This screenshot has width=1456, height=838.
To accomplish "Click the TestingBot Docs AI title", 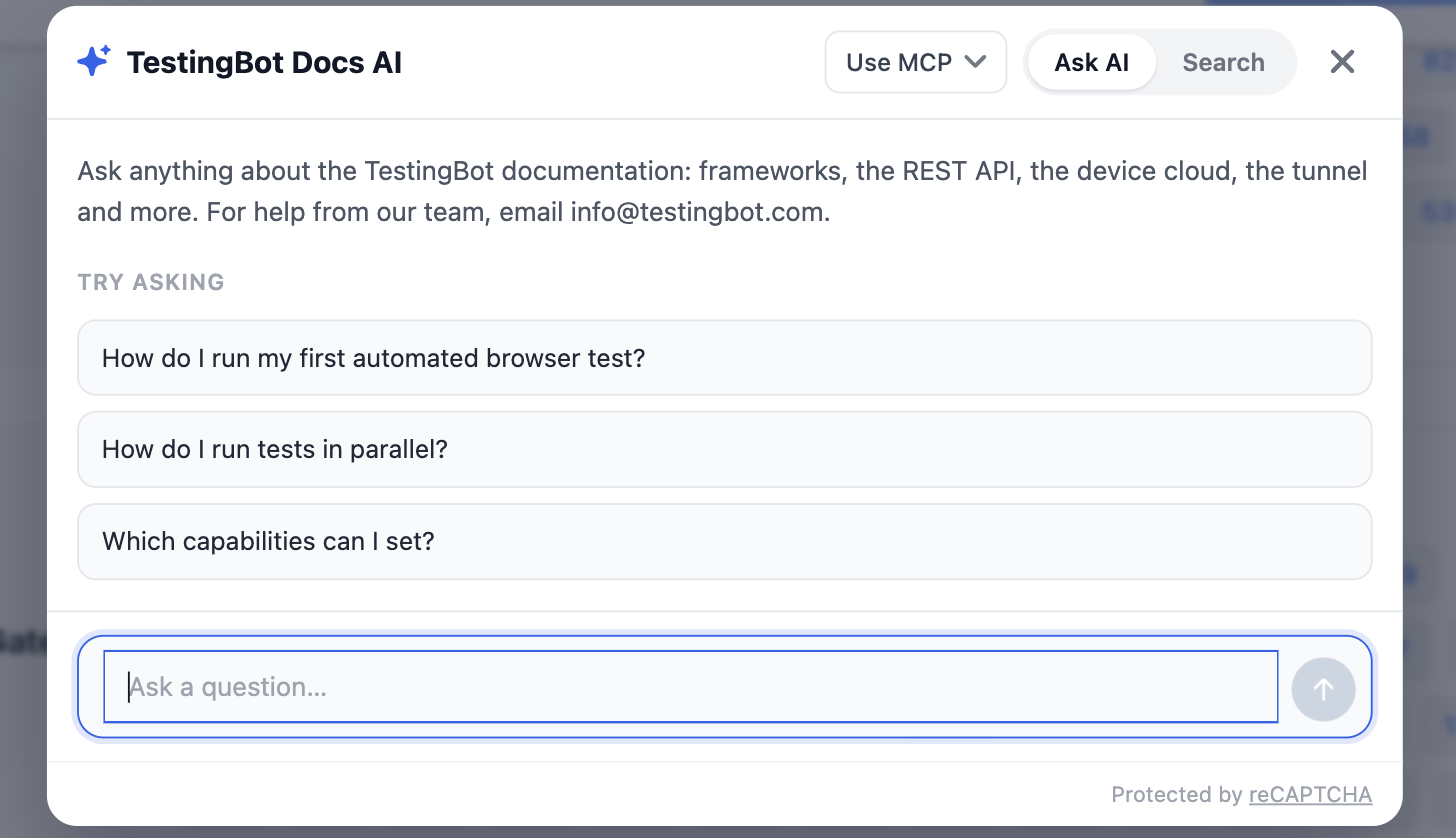I will [264, 63].
